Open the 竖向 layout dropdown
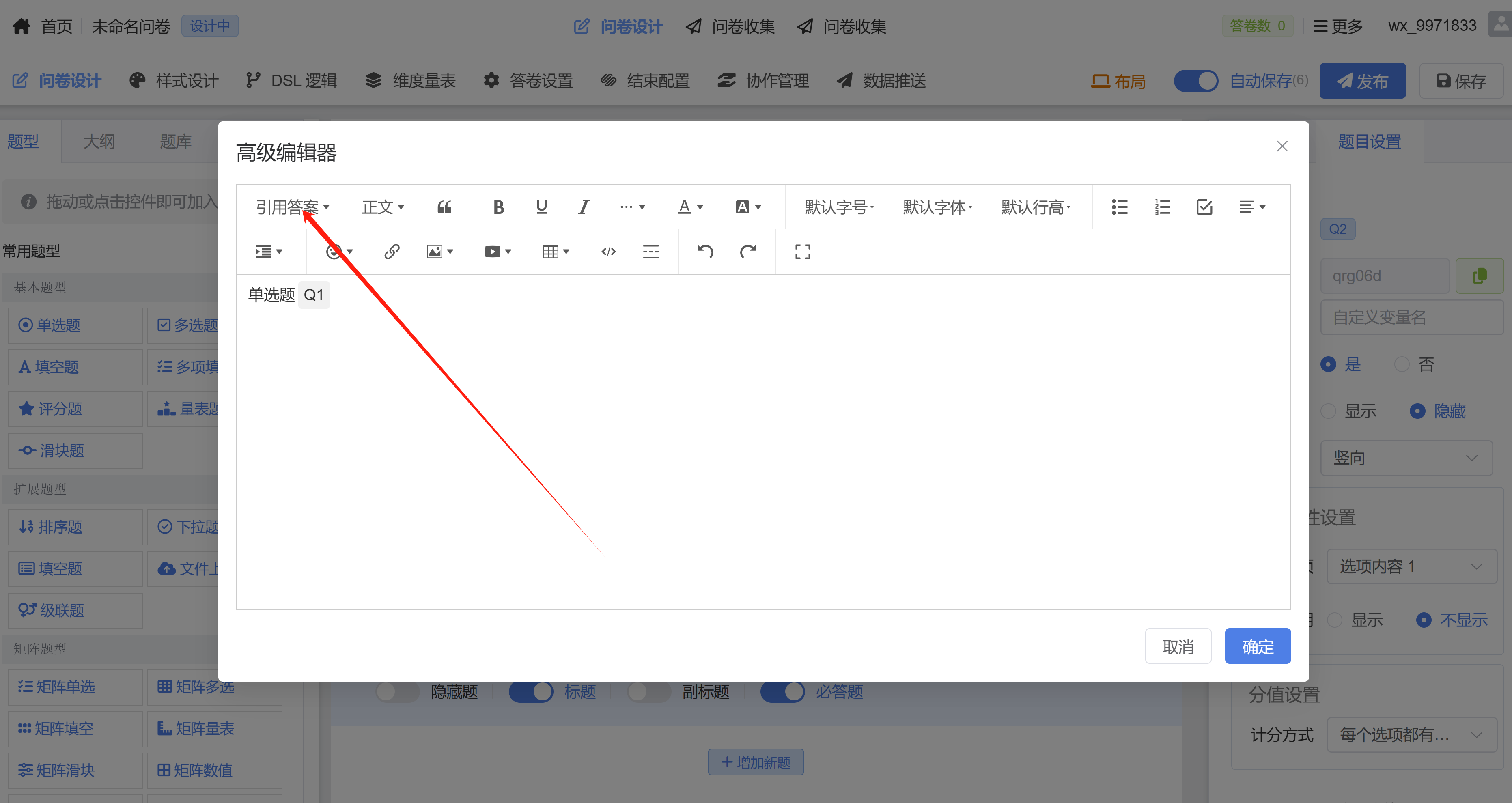 [x=1406, y=458]
